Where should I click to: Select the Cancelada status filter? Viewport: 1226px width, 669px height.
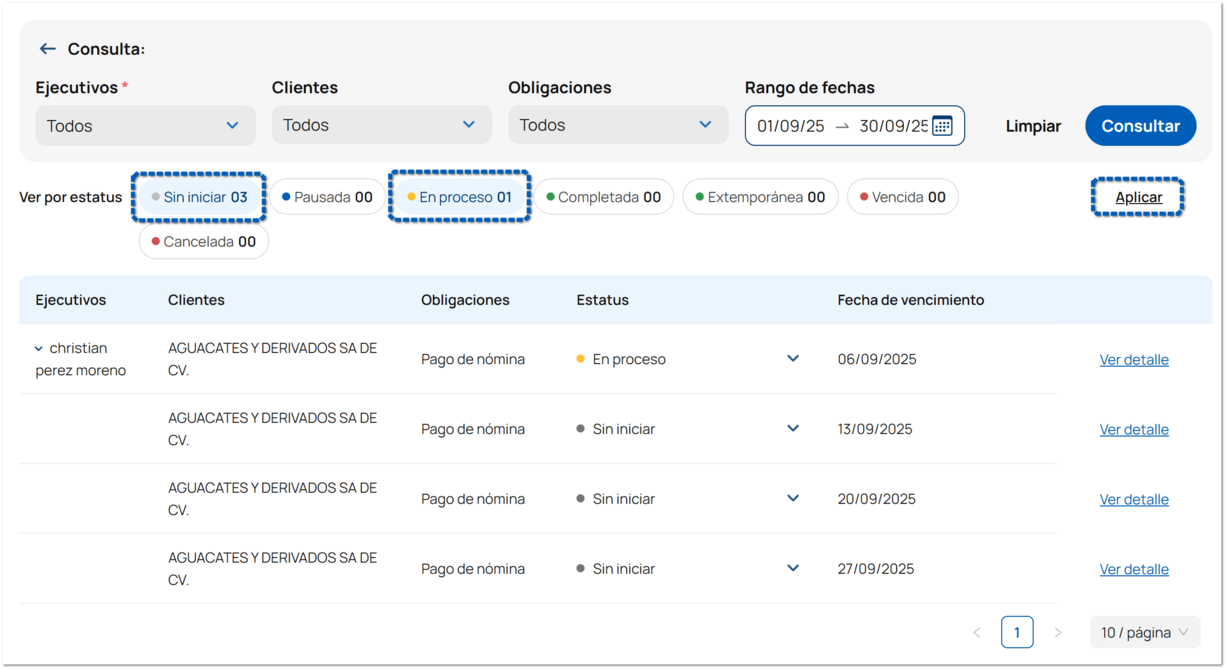point(204,241)
